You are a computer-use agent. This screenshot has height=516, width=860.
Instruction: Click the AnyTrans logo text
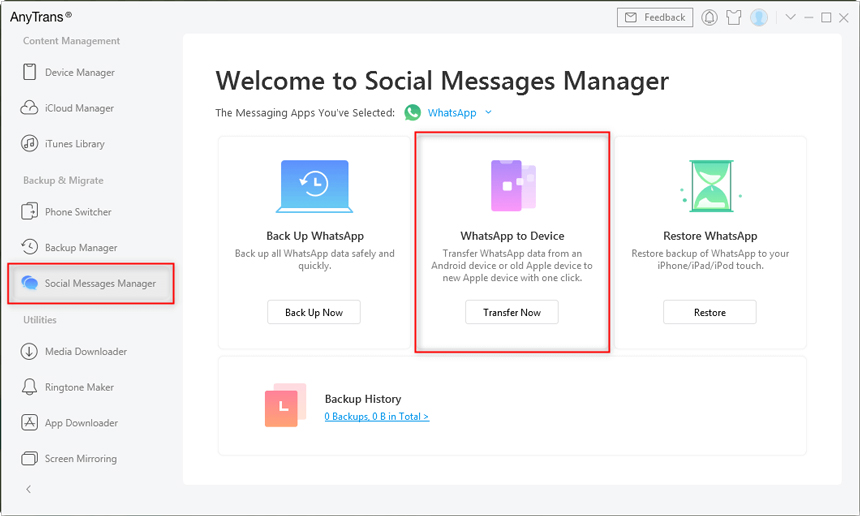pos(41,17)
